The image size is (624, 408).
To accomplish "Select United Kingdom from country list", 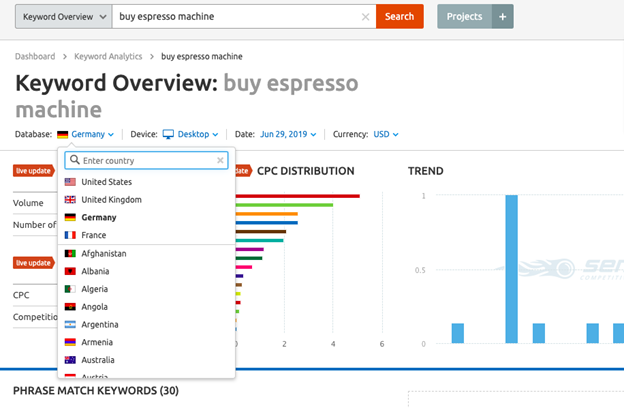I will [146, 199].
